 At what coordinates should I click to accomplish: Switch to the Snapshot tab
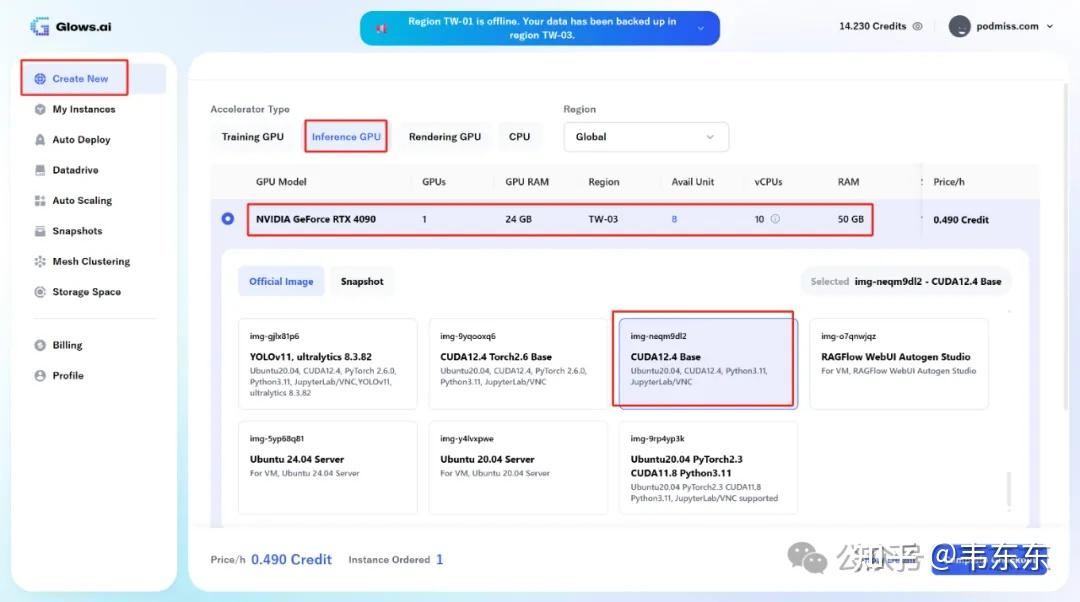click(362, 281)
